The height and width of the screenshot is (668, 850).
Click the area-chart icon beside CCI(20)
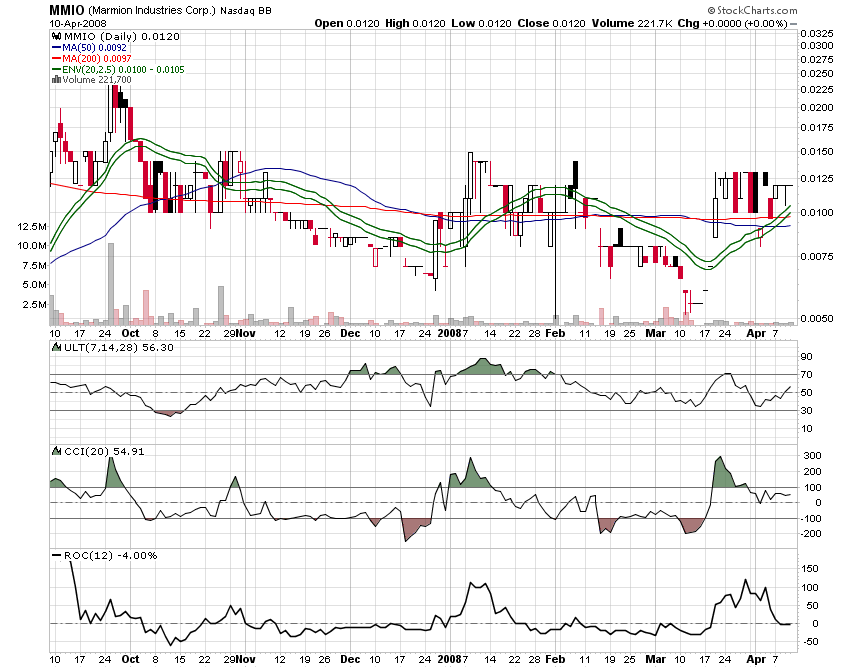tap(56, 451)
